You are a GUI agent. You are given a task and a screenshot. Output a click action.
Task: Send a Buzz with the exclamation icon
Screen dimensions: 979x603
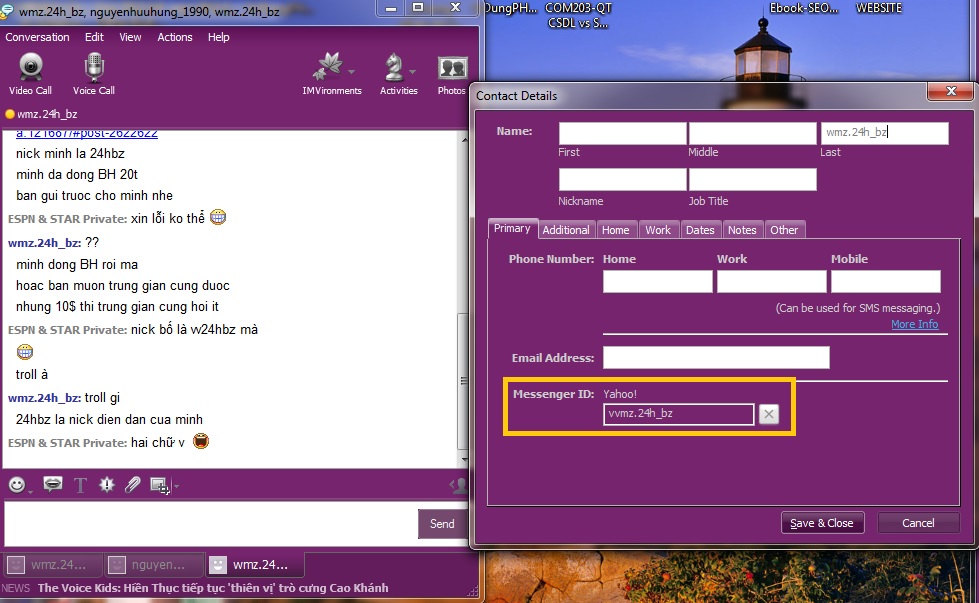(x=107, y=484)
